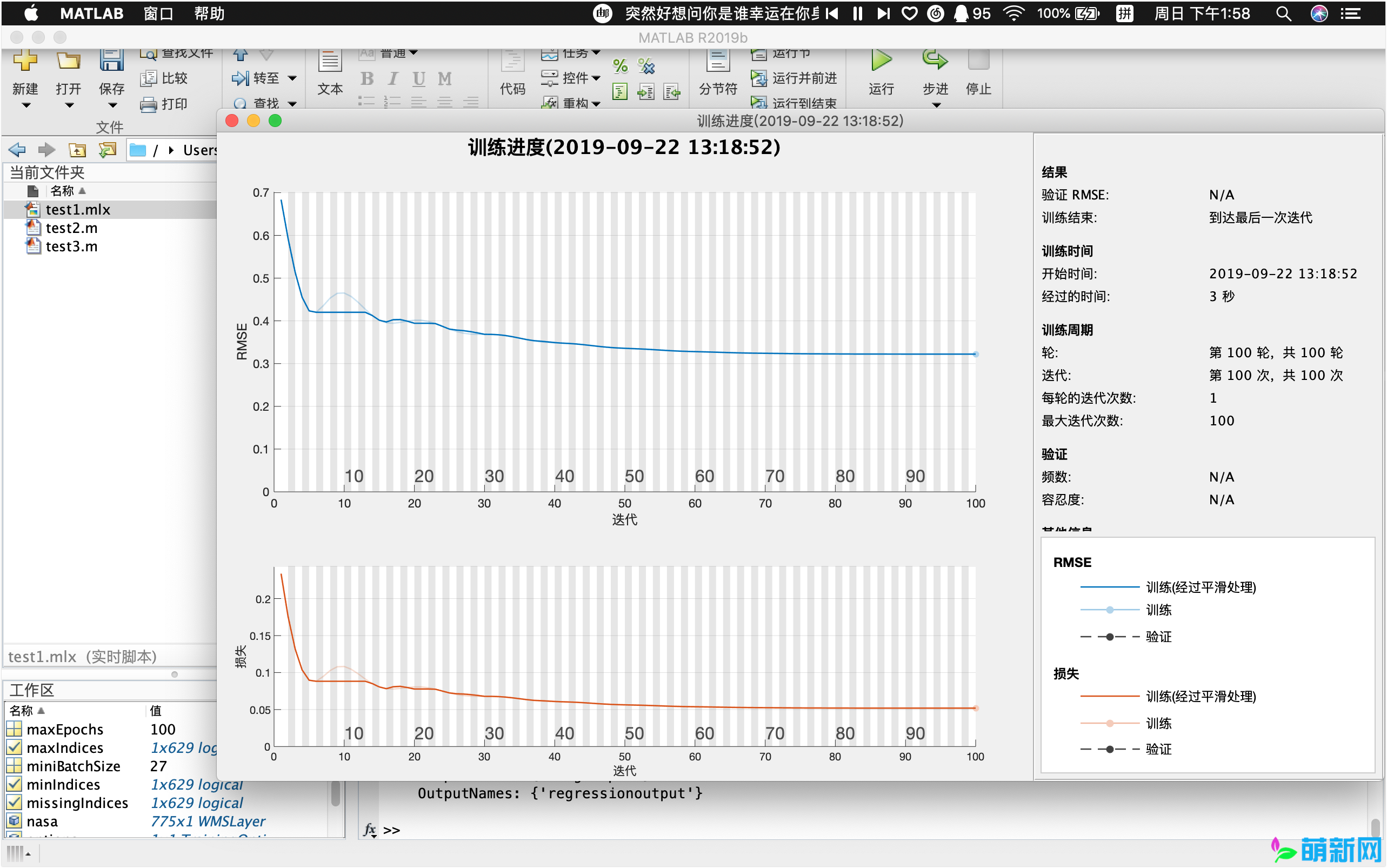Click the Open (打开) folder icon
The width and height of the screenshot is (1387, 868).
click(x=68, y=61)
